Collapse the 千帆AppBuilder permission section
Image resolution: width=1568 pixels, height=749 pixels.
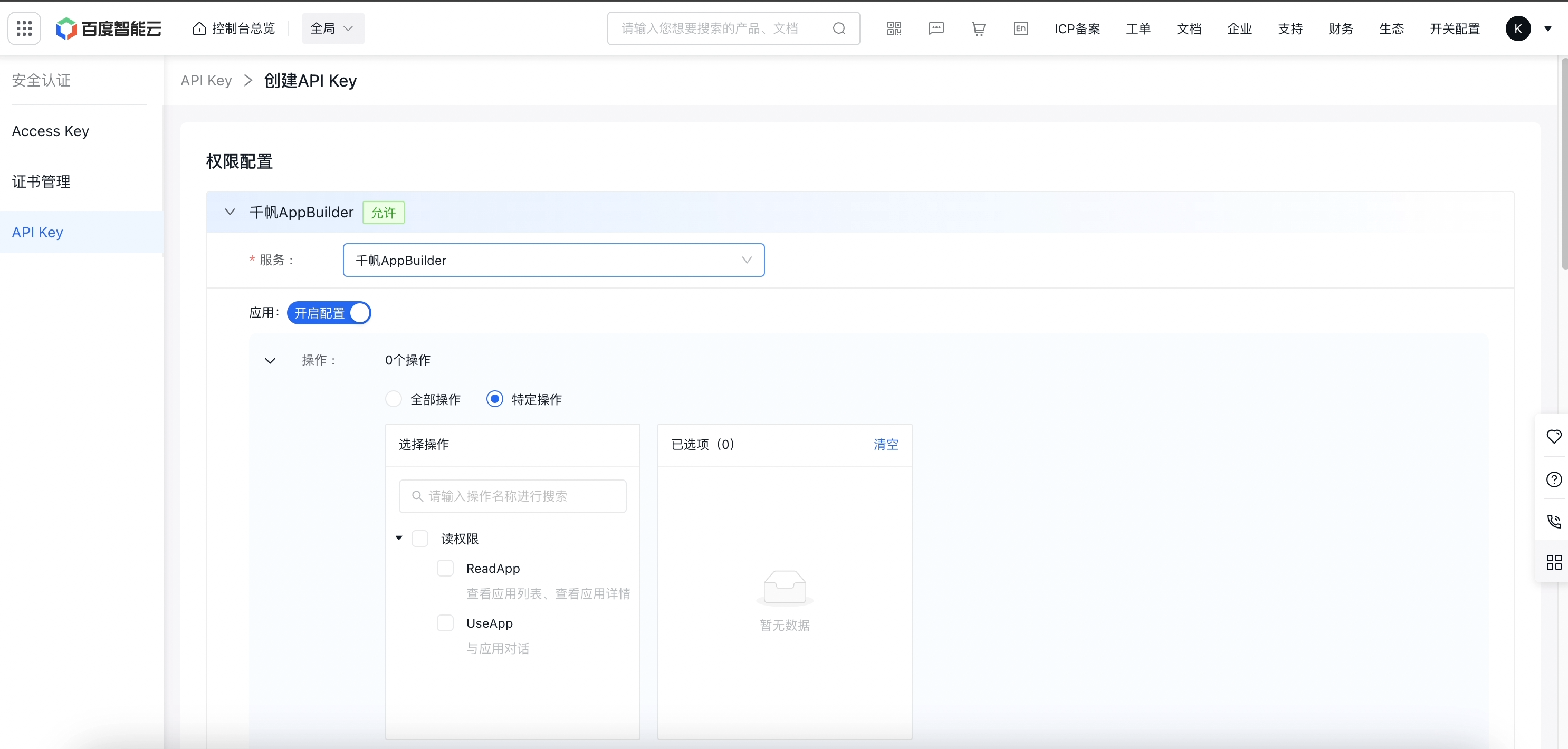[x=230, y=212]
